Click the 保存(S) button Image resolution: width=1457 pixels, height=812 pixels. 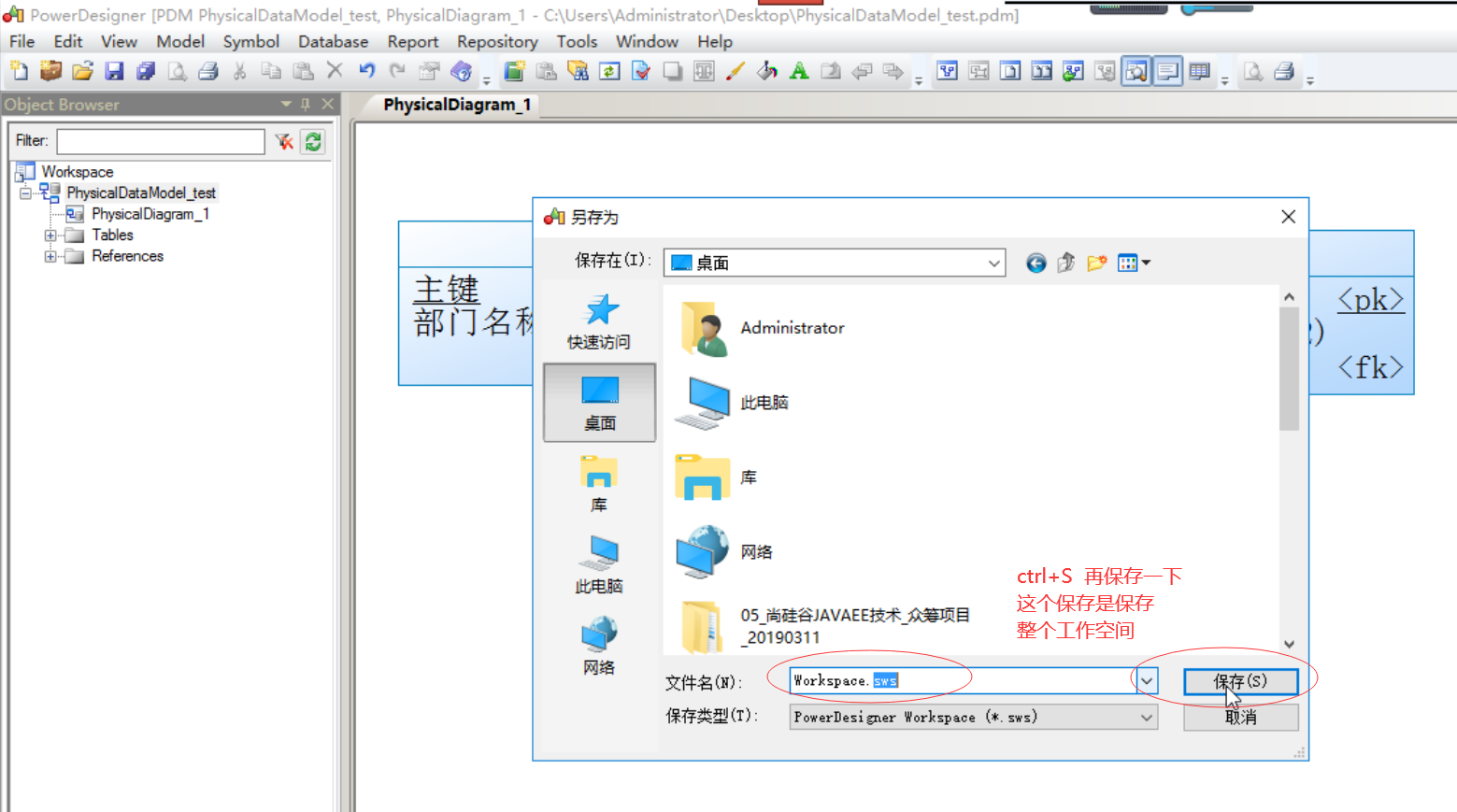coord(1241,681)
